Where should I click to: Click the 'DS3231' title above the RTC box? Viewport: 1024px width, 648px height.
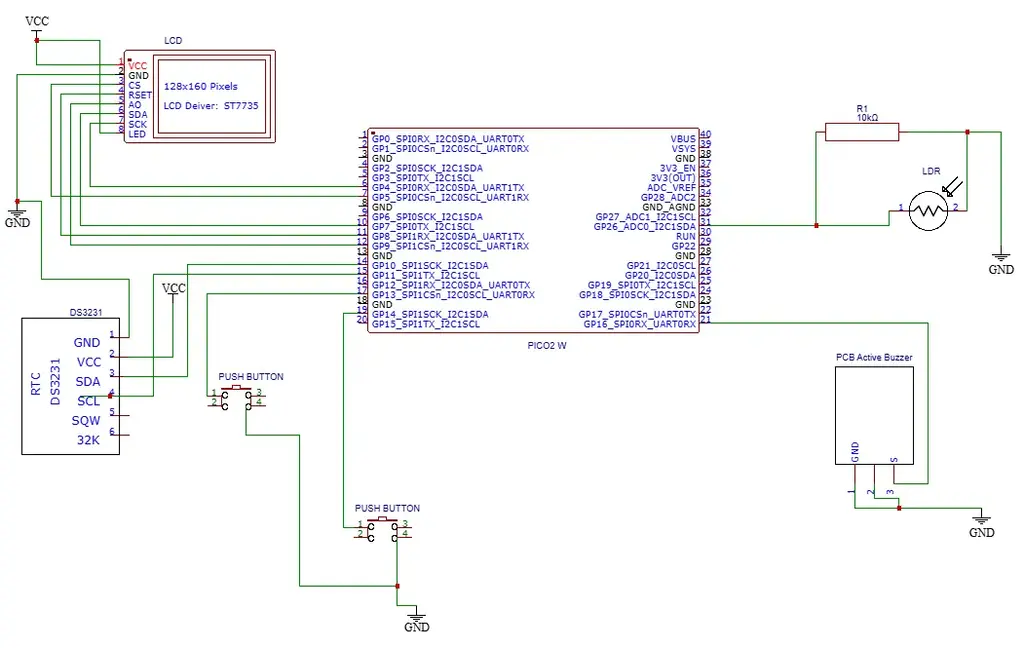point(86,312)
